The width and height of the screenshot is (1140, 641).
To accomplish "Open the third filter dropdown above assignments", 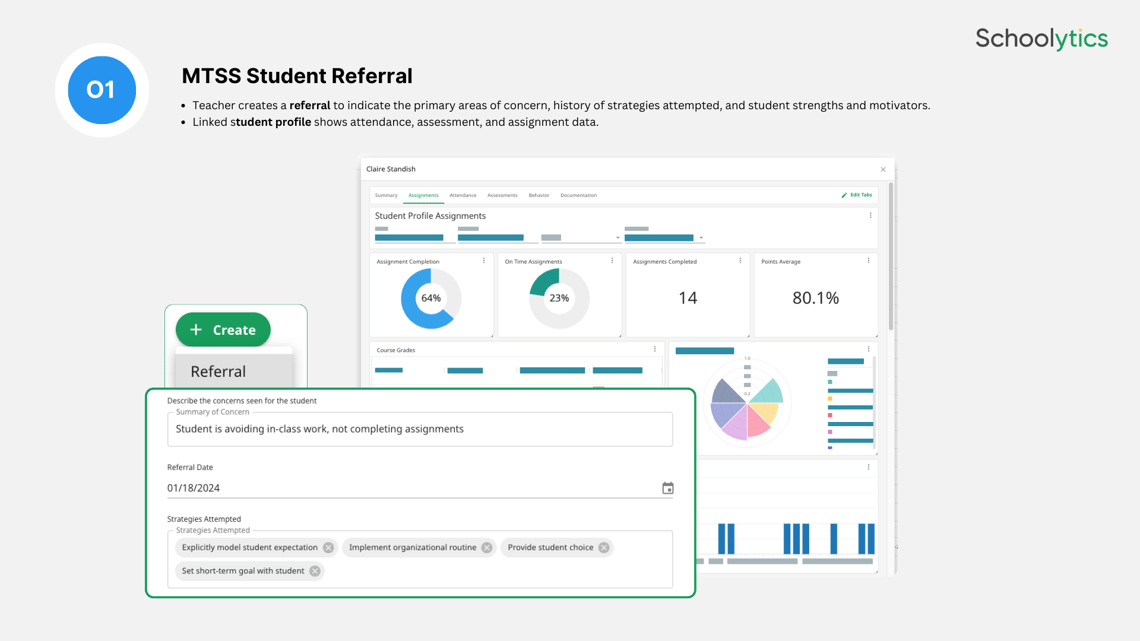I will (x=616, y=238).
